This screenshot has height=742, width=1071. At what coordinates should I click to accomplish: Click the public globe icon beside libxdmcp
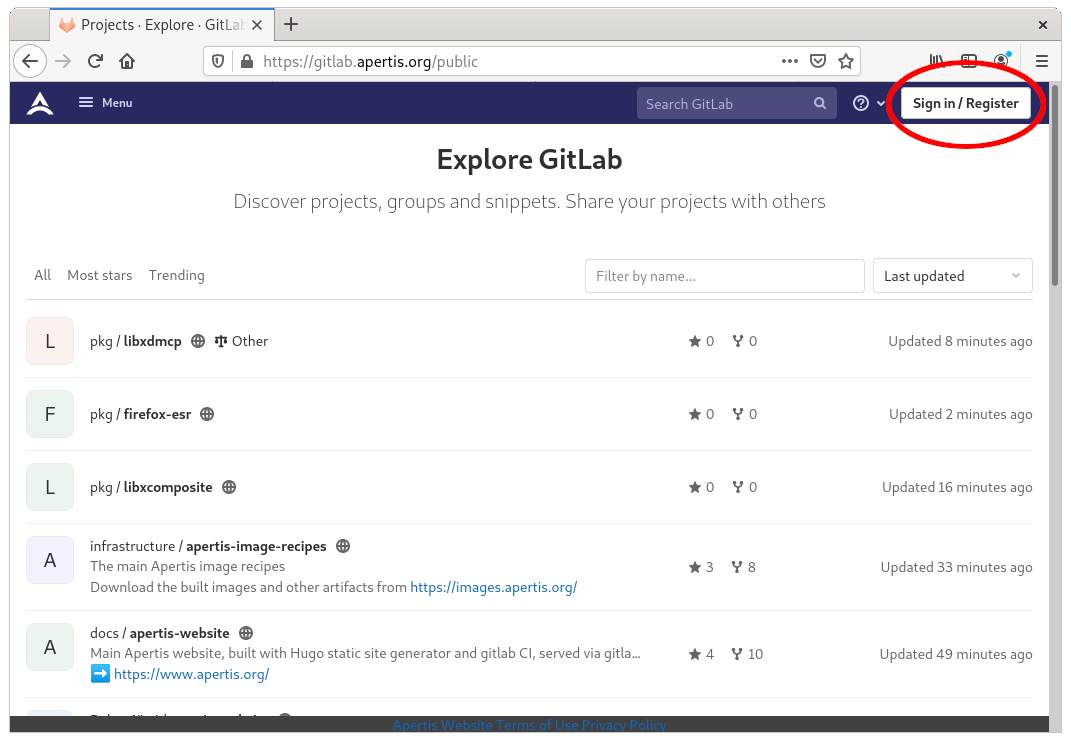[x=198, y=341]
